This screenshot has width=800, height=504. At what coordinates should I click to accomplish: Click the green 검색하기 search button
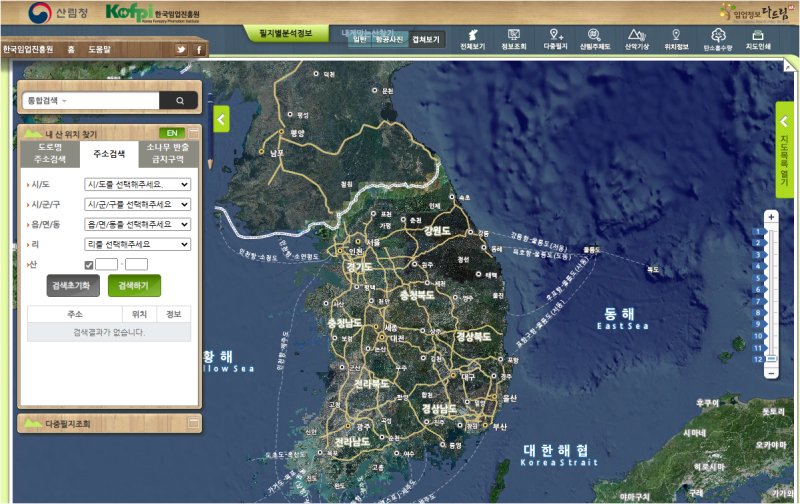click(x=134, y=286)
